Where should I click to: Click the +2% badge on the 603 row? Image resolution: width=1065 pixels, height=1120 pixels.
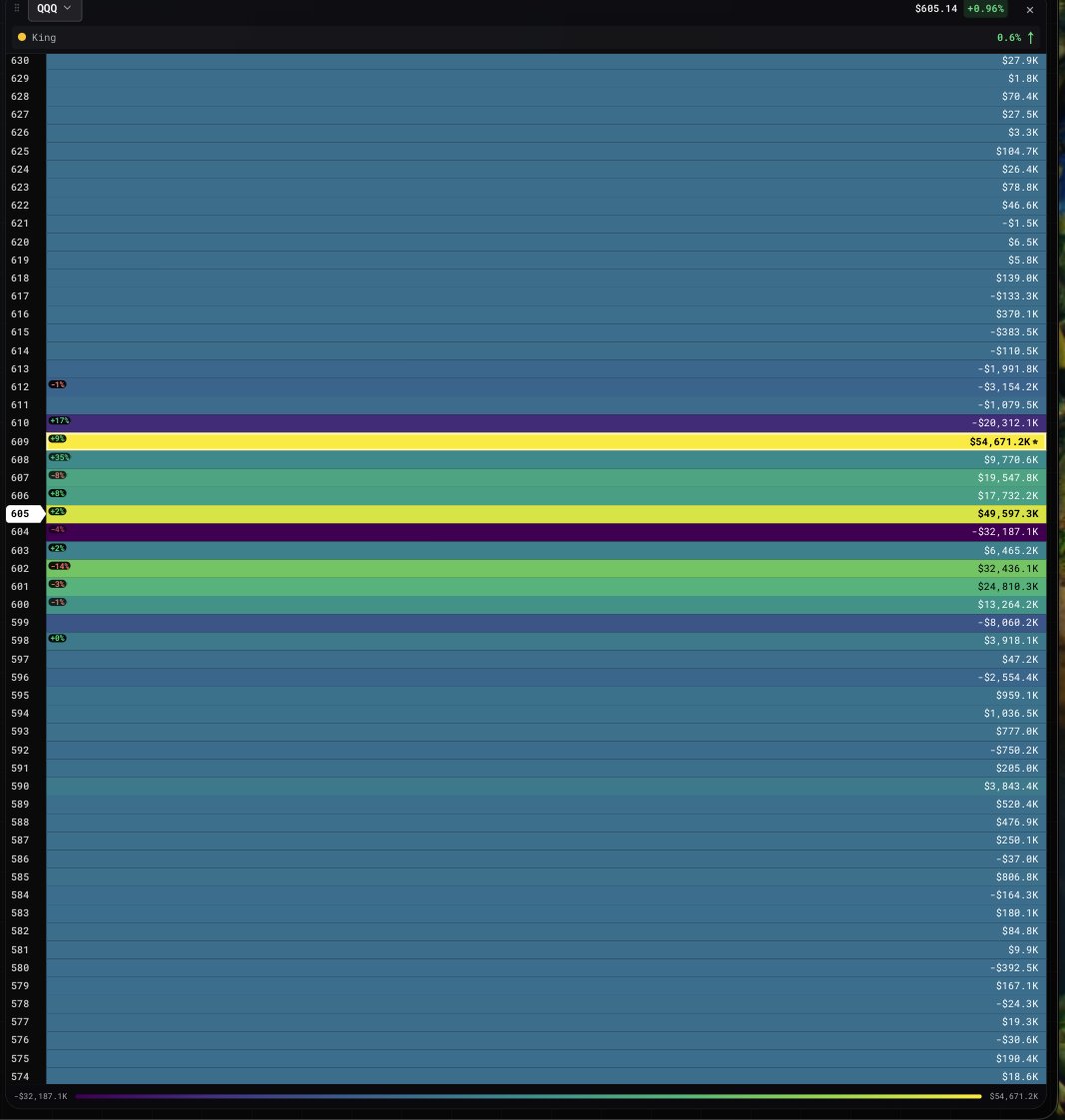point(58,548)
